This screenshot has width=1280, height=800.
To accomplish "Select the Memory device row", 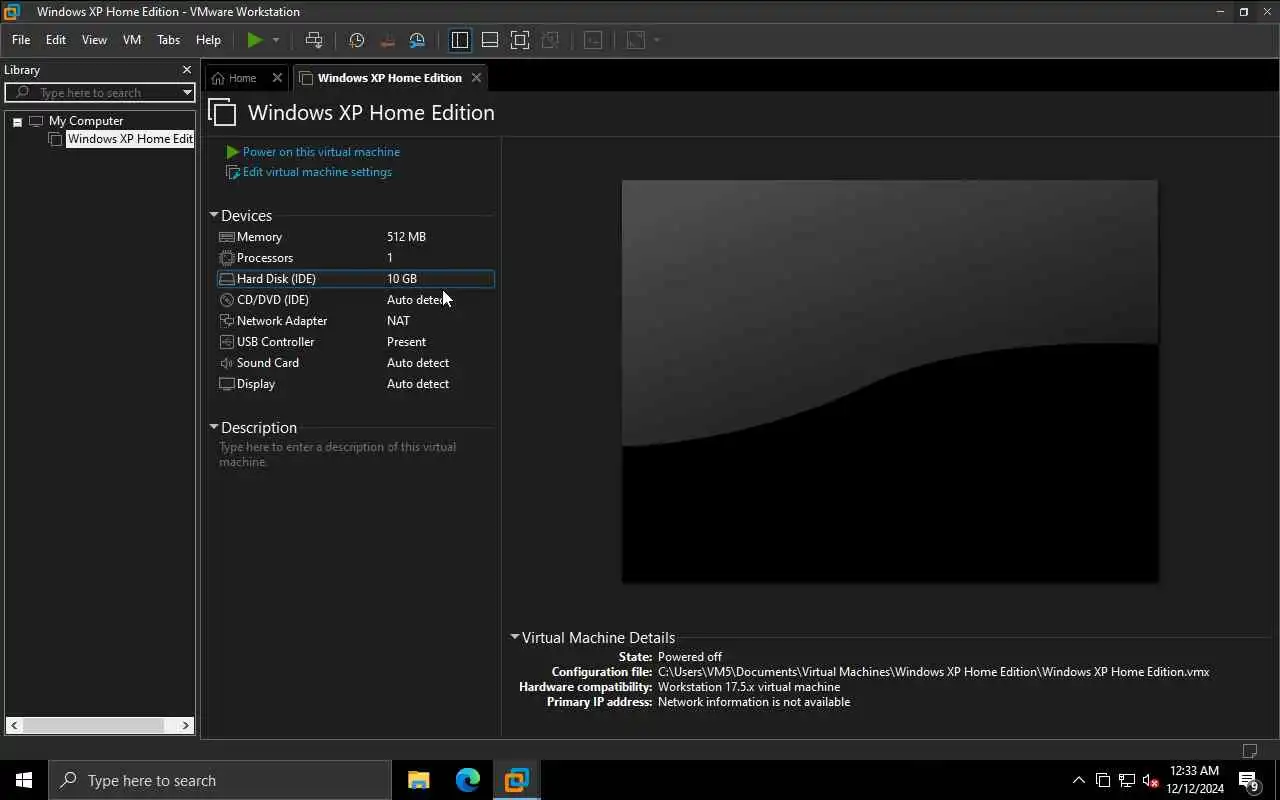I will (x=355, y=237).
